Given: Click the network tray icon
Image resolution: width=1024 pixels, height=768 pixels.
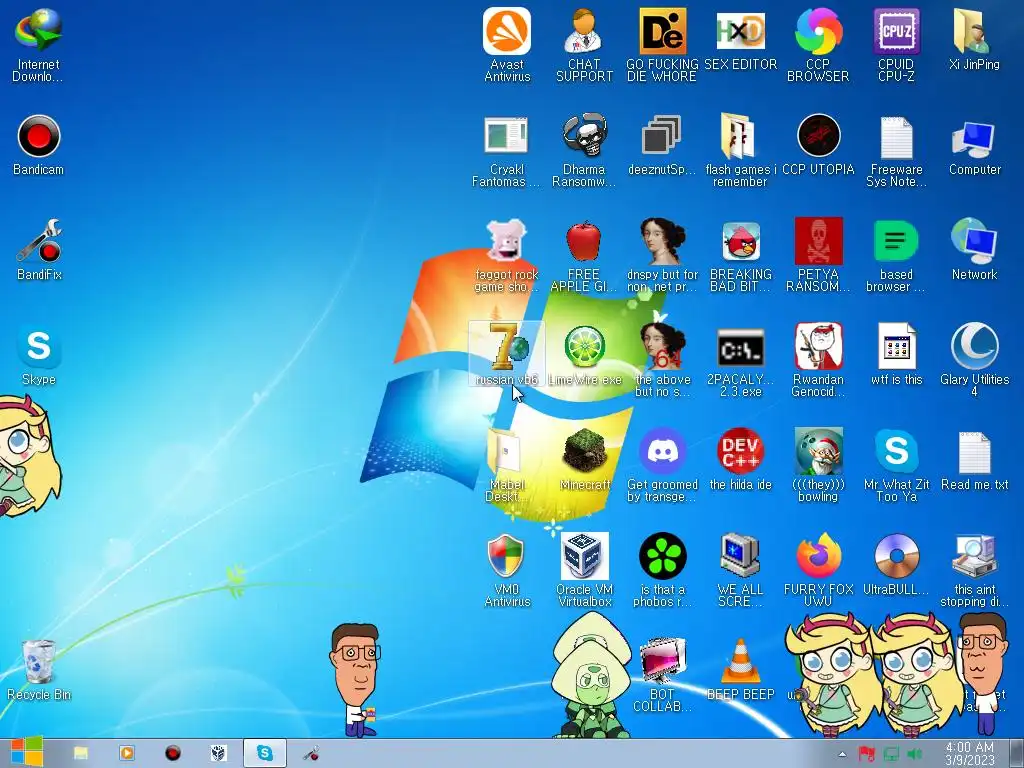Looking at the screenshot, I should pos(891,754).
